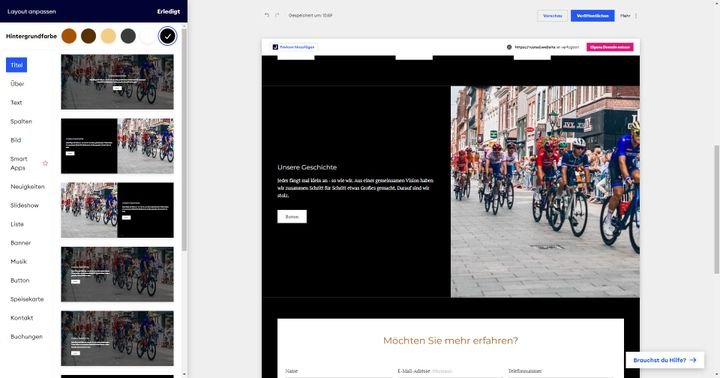720x378 pixels.
Task: Choose the white background color swatch
Action: 148,36
